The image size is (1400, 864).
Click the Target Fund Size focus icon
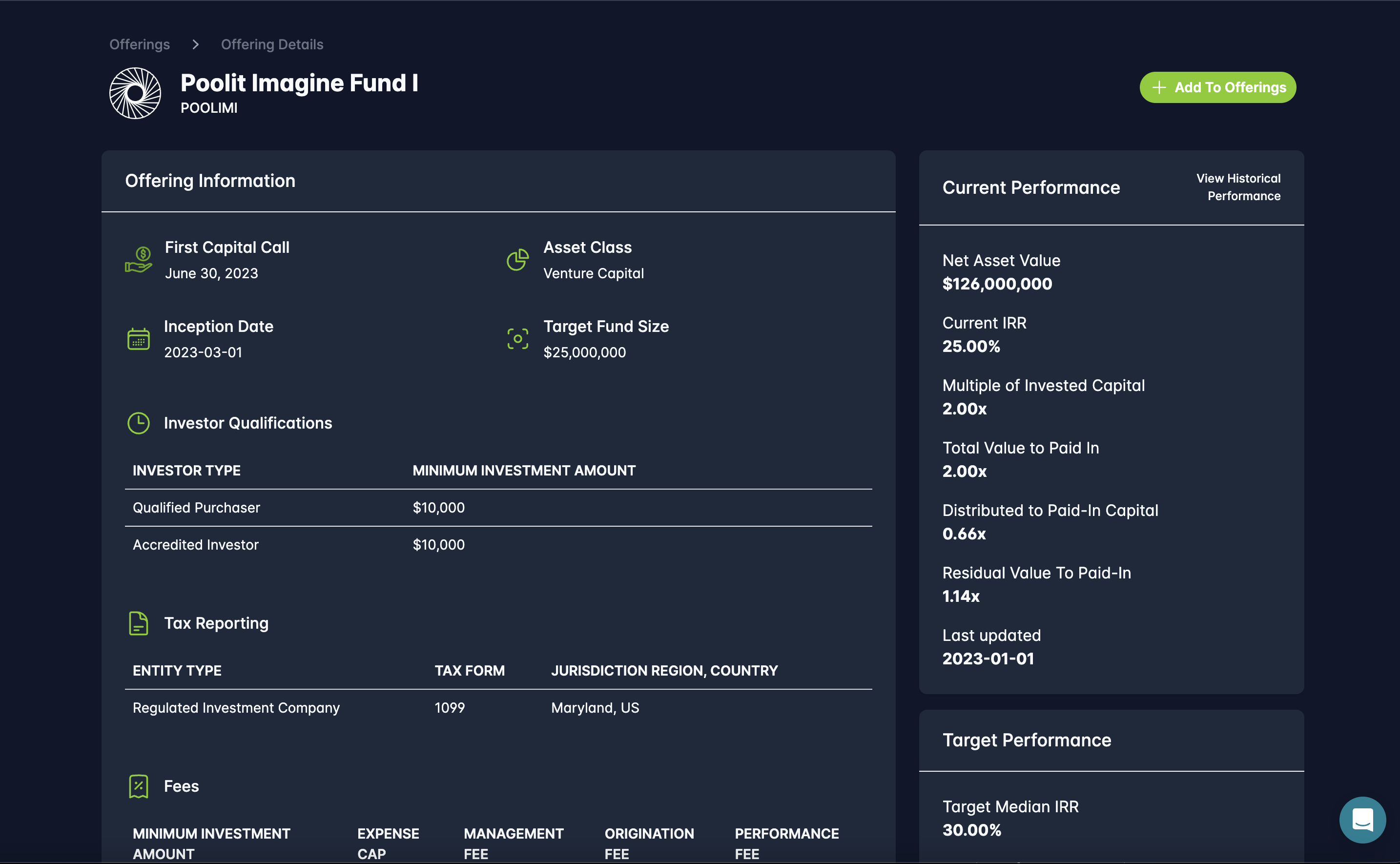coord(518,339)
